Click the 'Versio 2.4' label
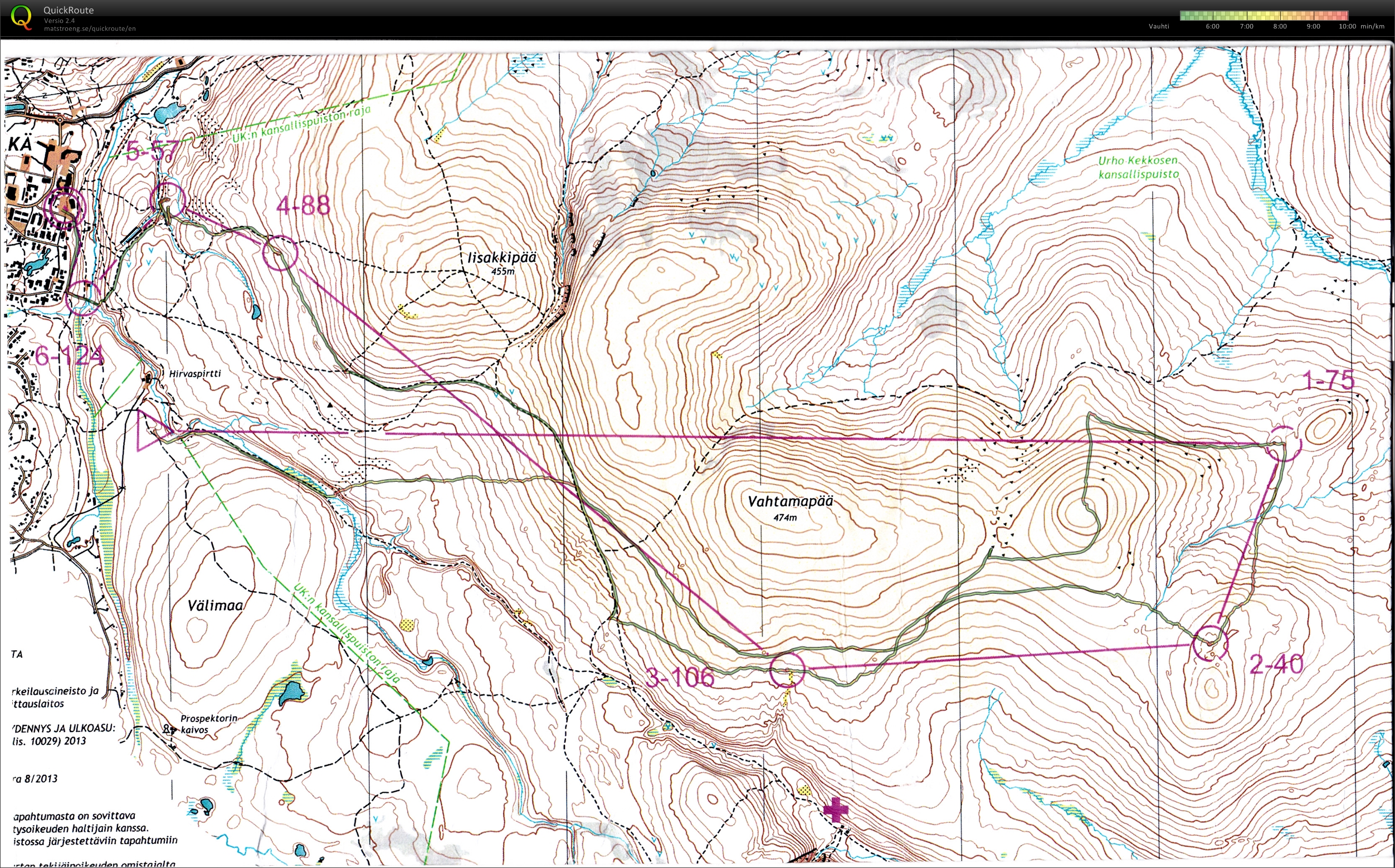 (x=59, y=21)
